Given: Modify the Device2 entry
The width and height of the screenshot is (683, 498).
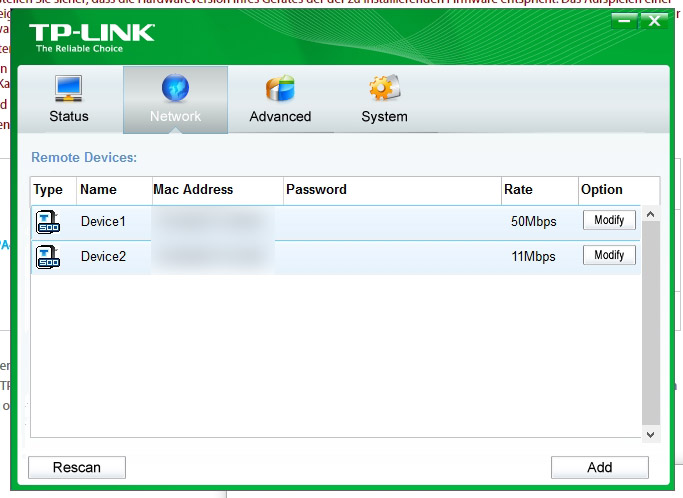Looking at the screenshot, I should click(x=608, y=255).
